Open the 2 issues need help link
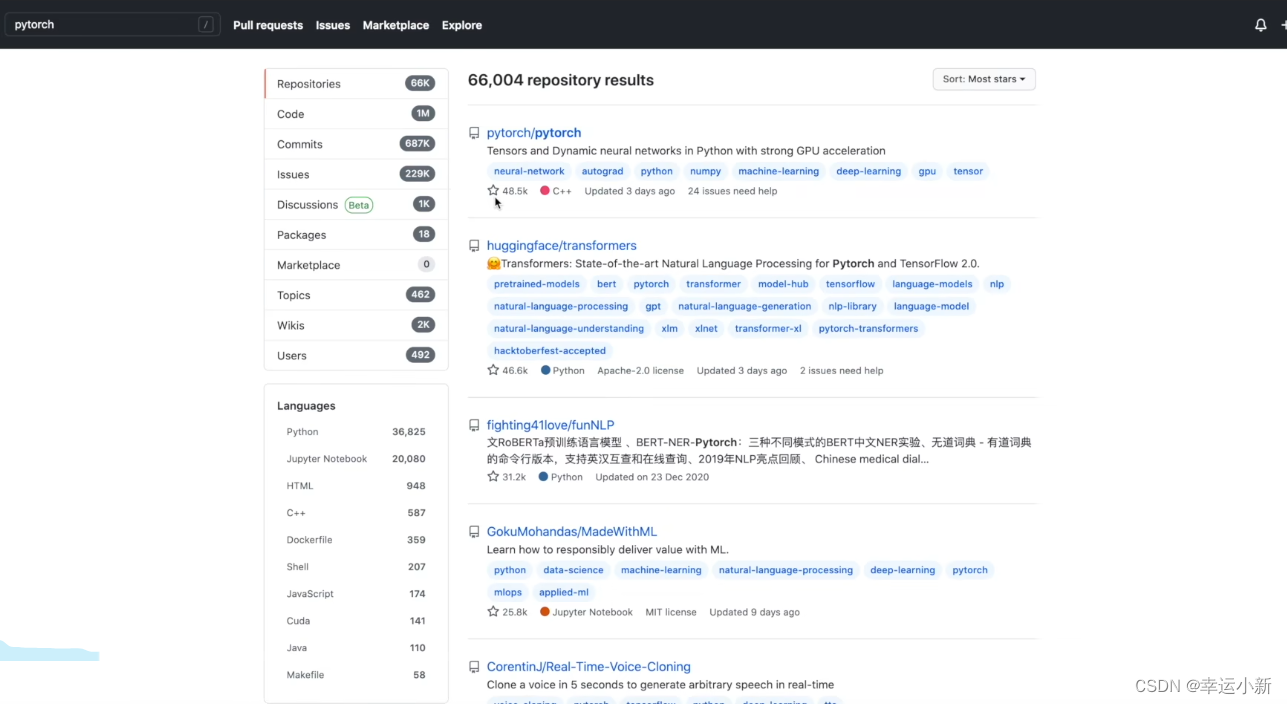The height and width of the screenshot is (704, 1287). [x=841, y=370]
